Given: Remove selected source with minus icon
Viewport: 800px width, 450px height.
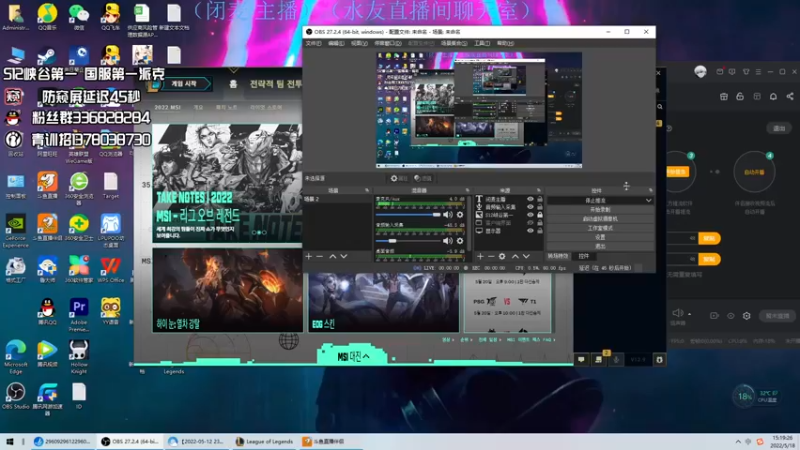Looking at the screenshot, I should [x=491, y=256].
